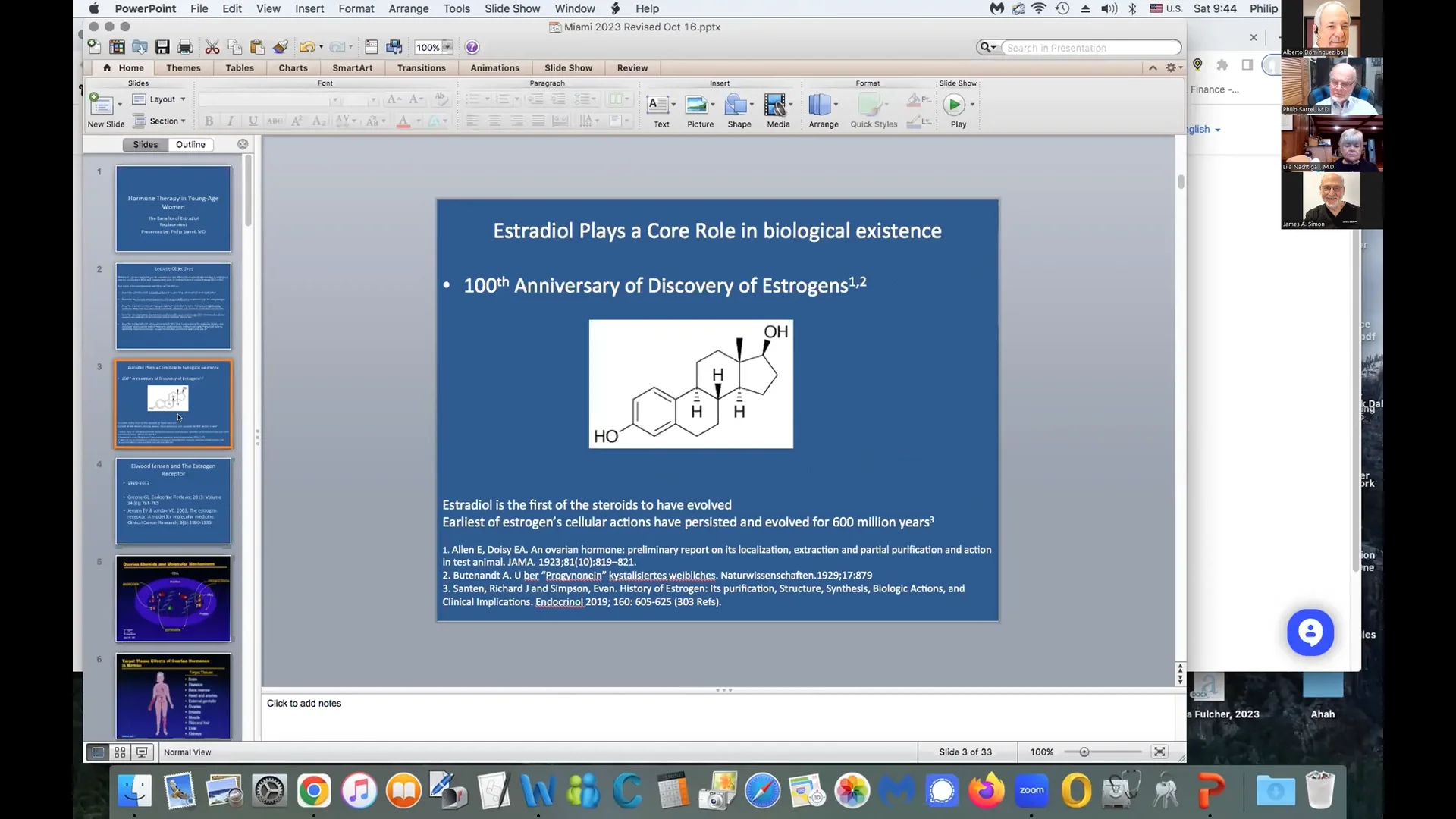1456x819 pixels.
Task: Open the Animations ribbon tab
Action: click(x=494, y=67)
